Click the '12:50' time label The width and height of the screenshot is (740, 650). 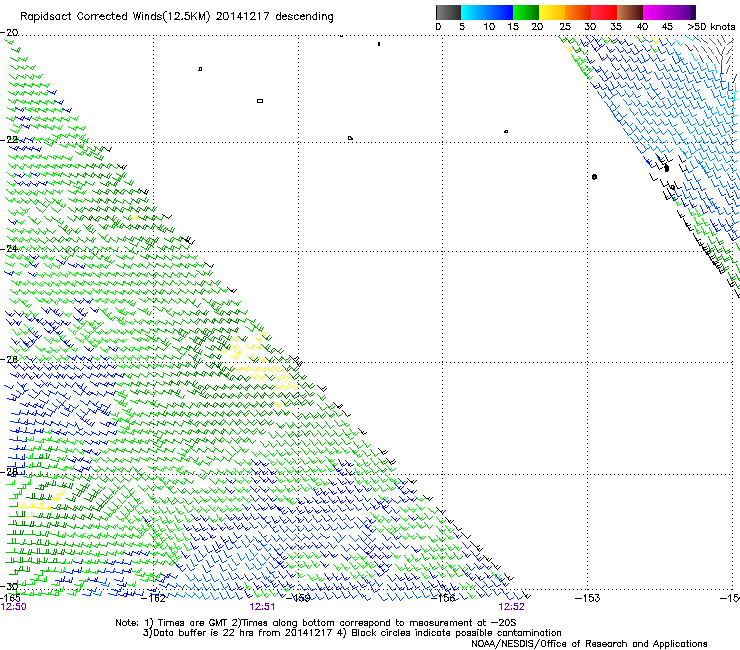click(x=14, y=607)
